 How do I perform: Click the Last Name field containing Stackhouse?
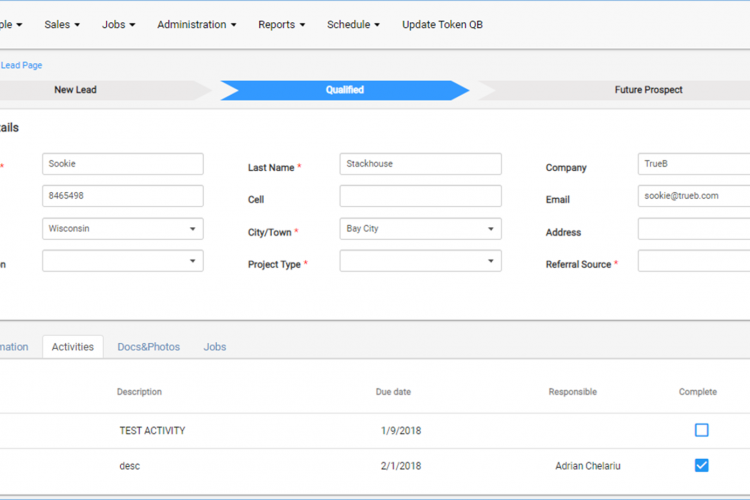[x=420, y=164]
